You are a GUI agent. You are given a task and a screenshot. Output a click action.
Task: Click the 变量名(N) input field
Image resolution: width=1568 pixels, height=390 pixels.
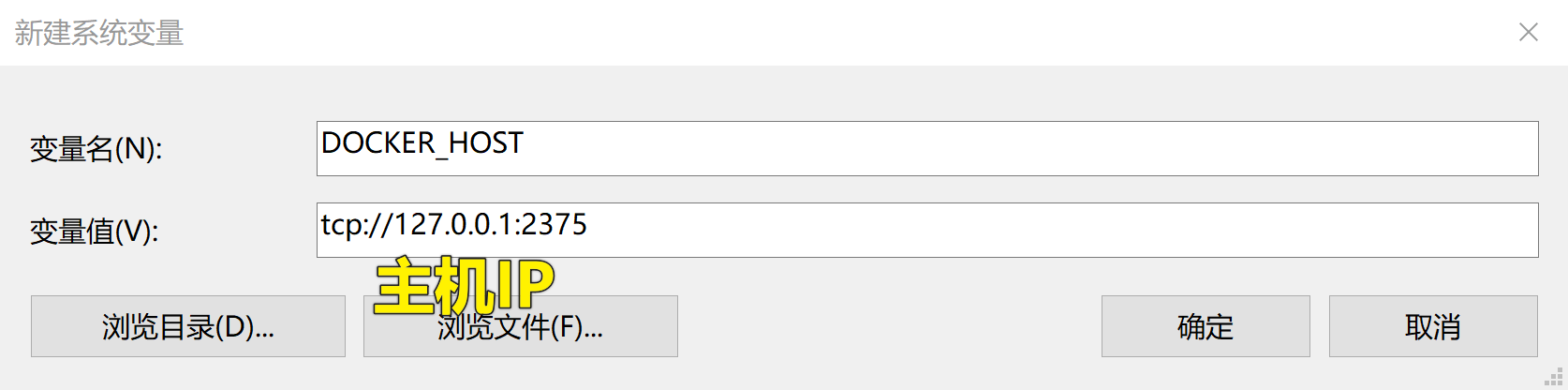[927, 148]
